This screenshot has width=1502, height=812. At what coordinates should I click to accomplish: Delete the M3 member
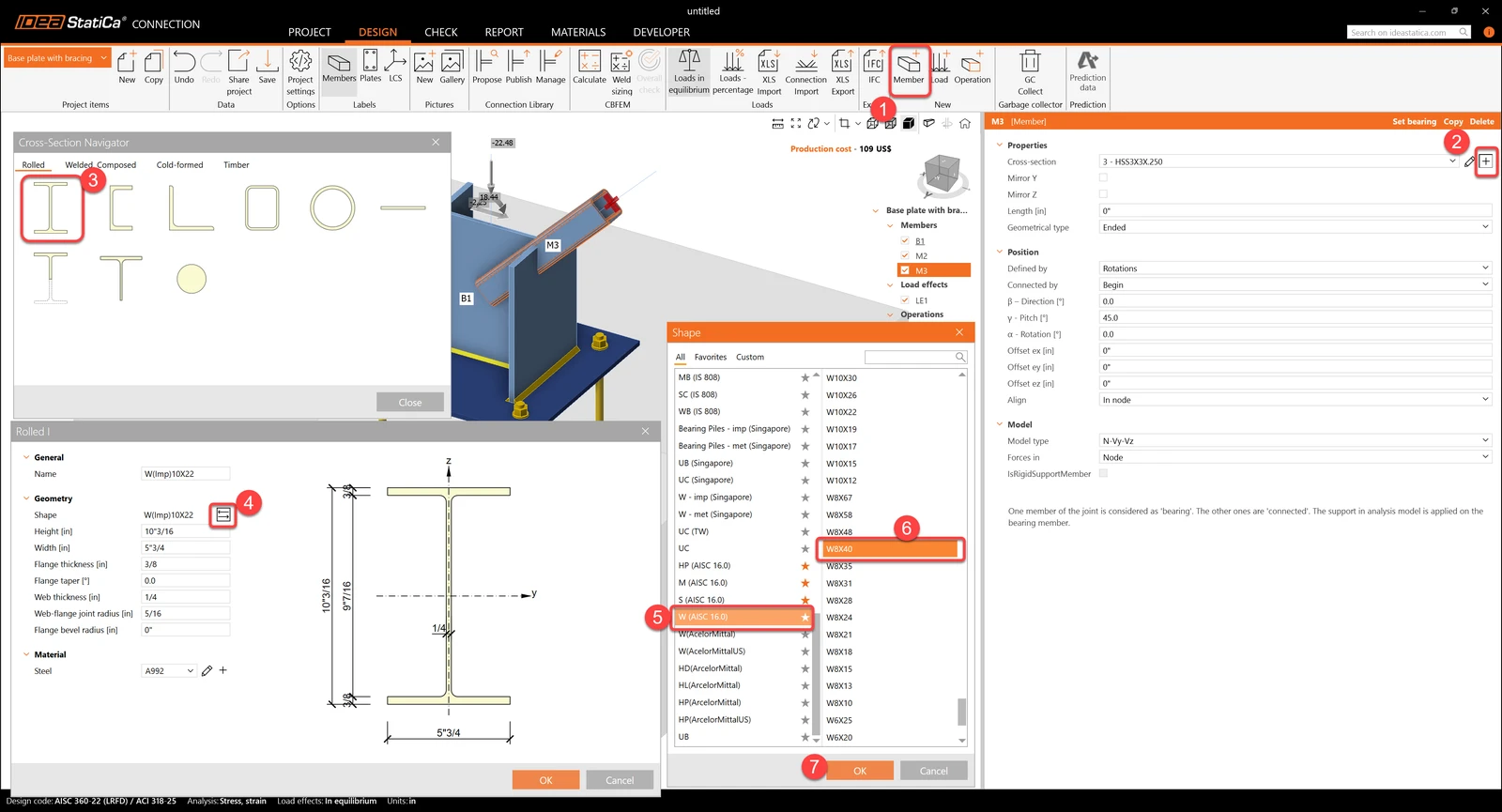(x=1481, y=121)
